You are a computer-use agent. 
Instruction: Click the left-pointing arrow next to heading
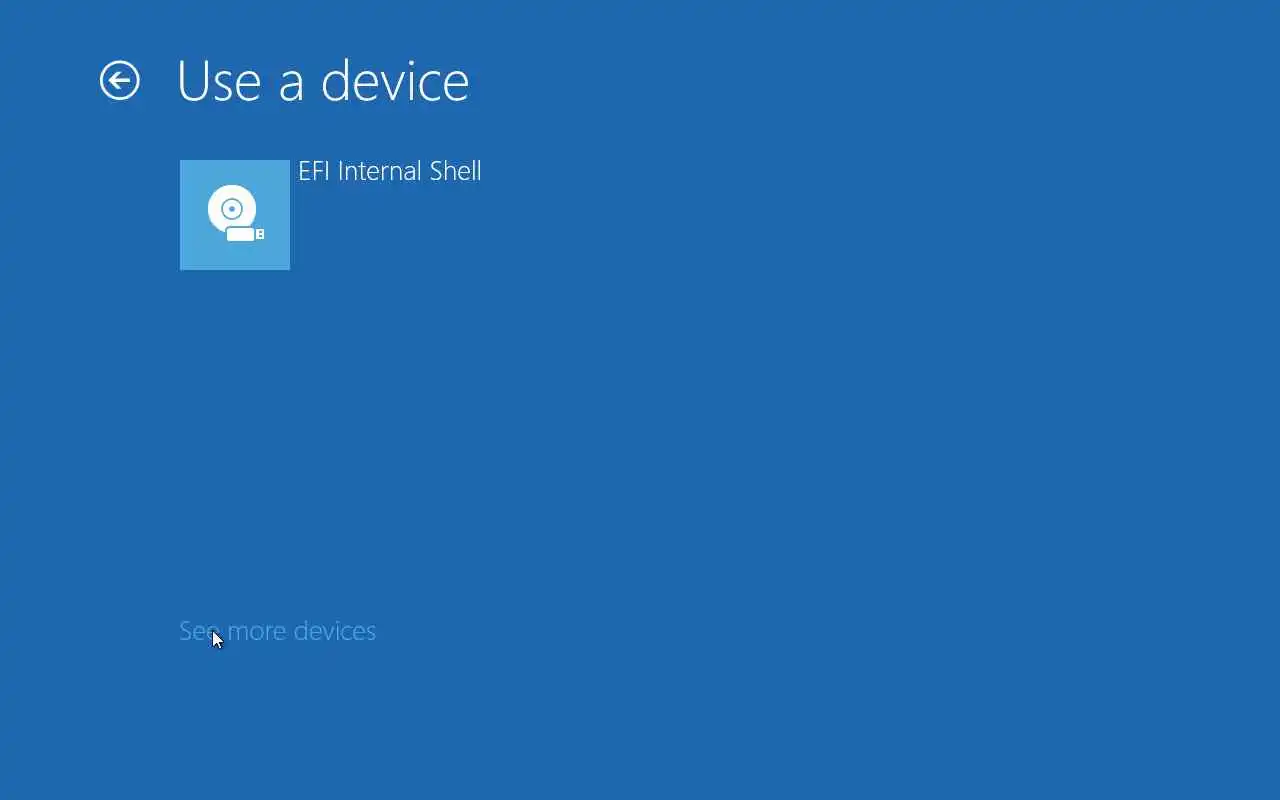tap(120, 81)
